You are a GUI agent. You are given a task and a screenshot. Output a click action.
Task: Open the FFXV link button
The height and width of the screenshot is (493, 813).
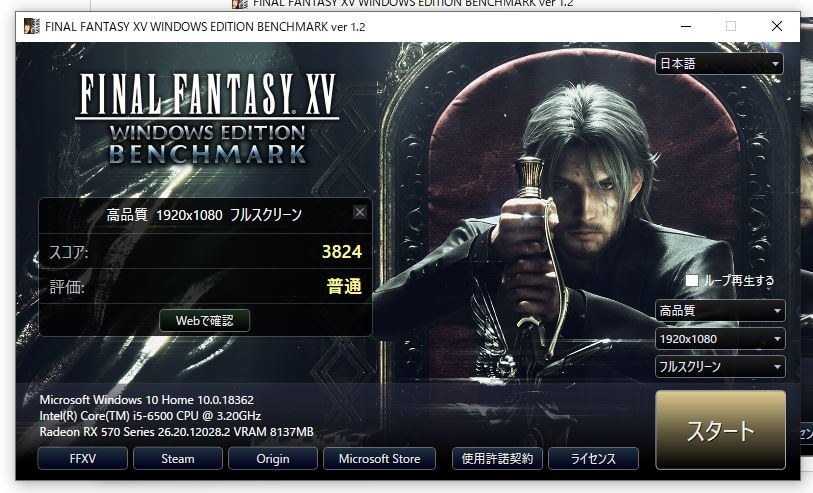click(x=82, y=459)
